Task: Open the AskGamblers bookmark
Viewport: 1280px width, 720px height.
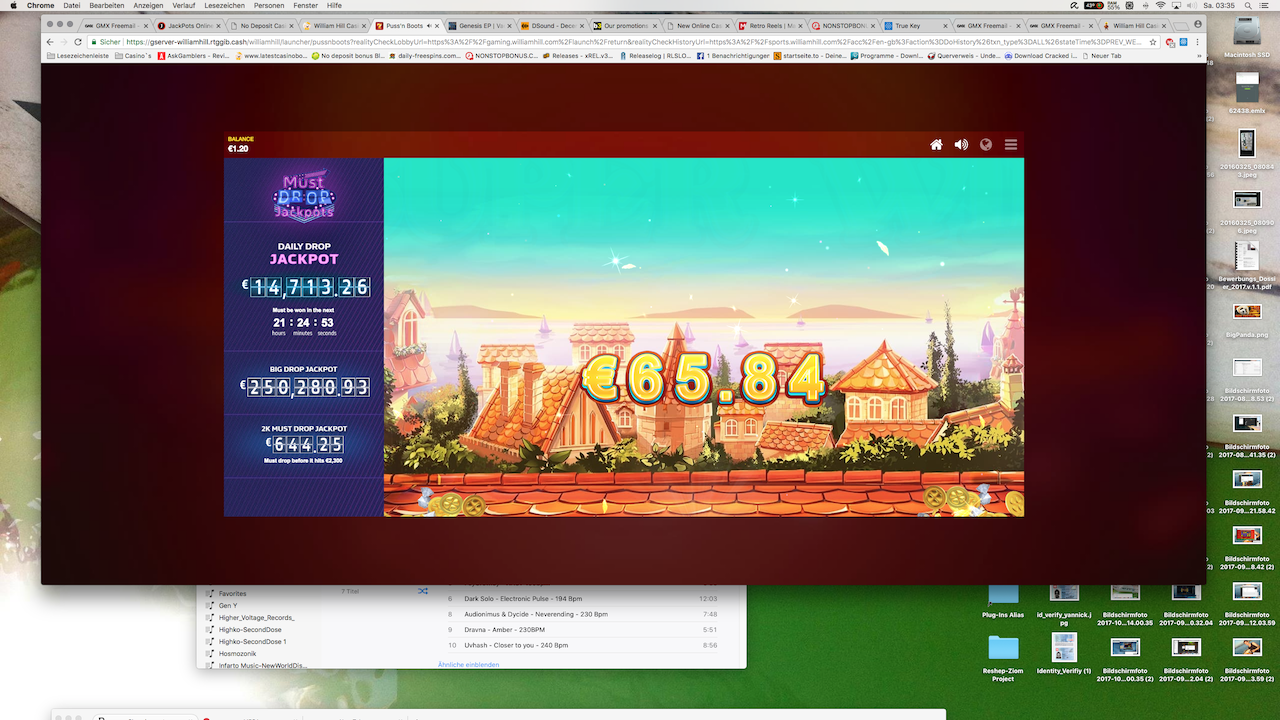Action: [194, 56]
